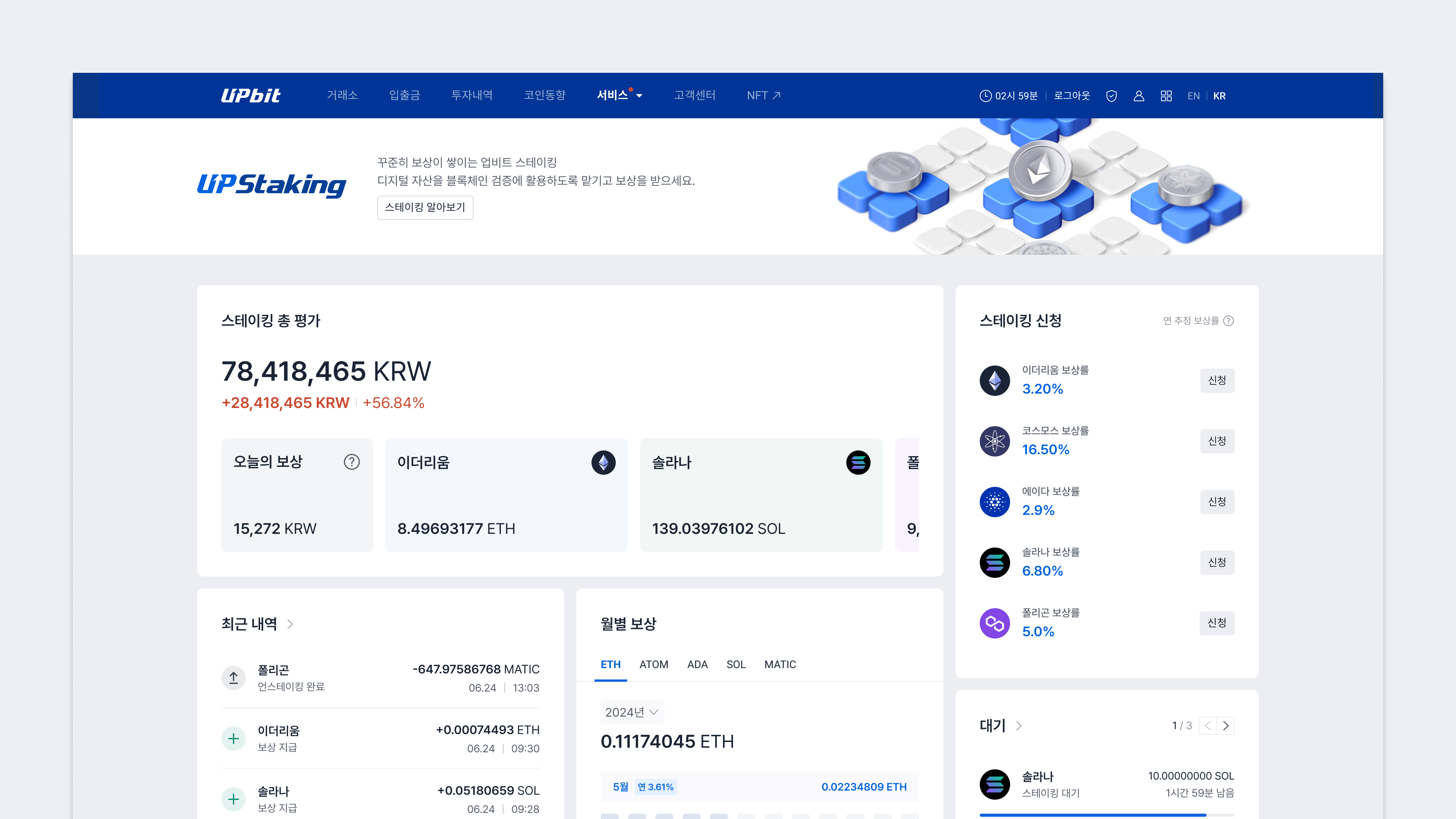Click the Ethereum icon beside 이더리움 보상률
The width and height of the screenshot is (1456, 819).
pyautogui.click(x=995, y=380)
